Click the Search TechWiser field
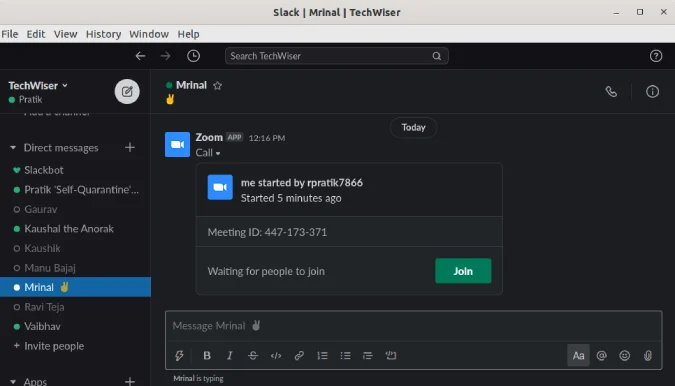 [x=336, y=56]
